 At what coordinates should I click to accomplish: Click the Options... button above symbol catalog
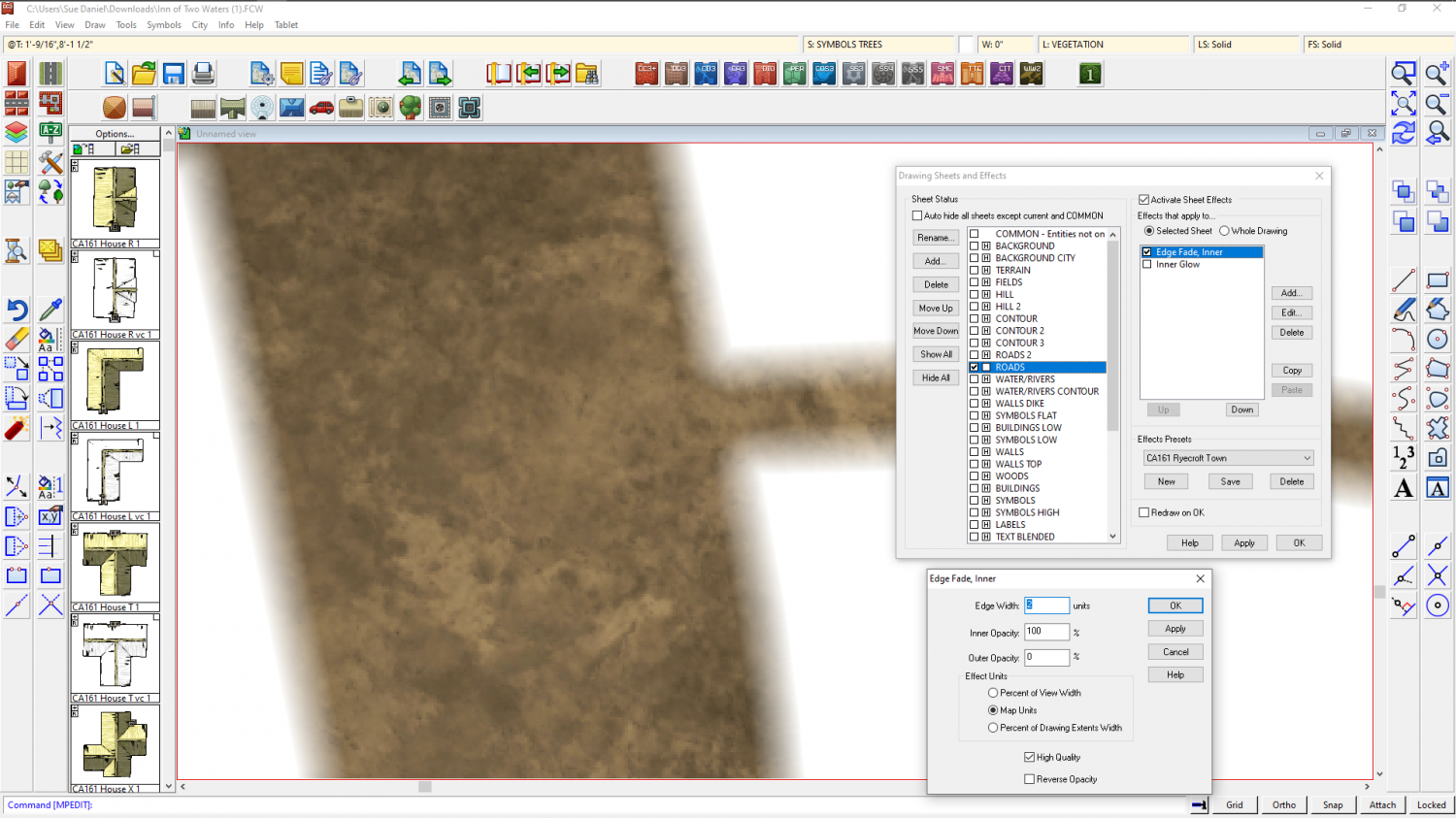[115, 134]
